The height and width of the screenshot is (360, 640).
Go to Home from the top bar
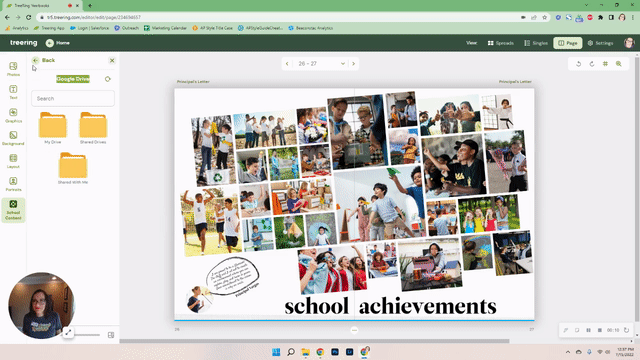click(58, 43)
